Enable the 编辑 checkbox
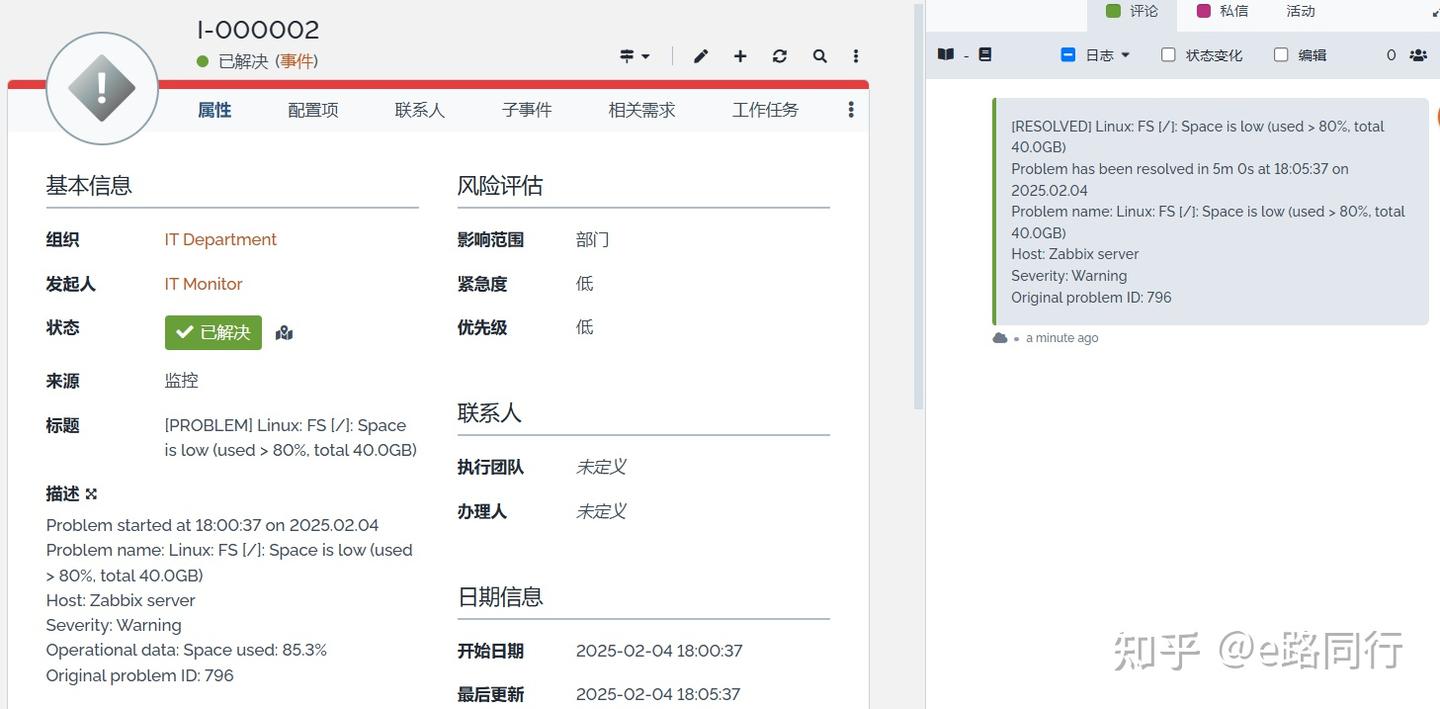 click(x=1281, y=55)
